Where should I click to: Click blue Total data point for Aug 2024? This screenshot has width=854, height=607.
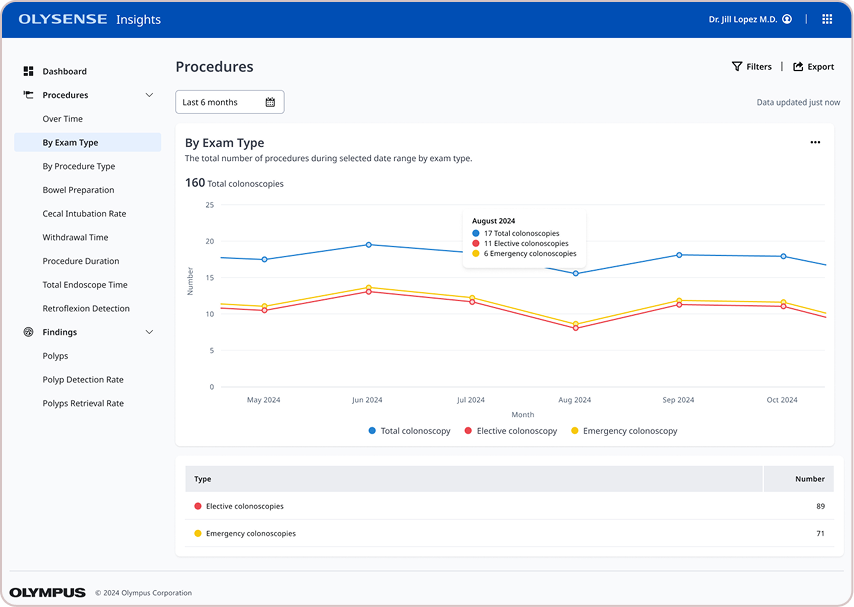click(576, 274)
